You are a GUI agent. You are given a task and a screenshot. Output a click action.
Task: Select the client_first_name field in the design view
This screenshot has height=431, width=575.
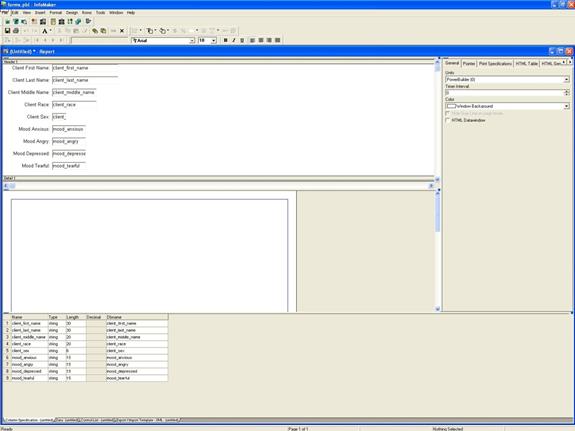85,68
